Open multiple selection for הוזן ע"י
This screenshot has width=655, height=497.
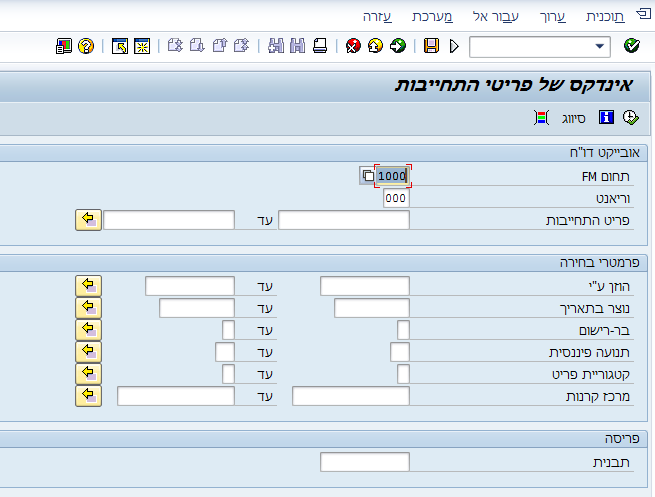pyautogui.click(x=88, y=286)
